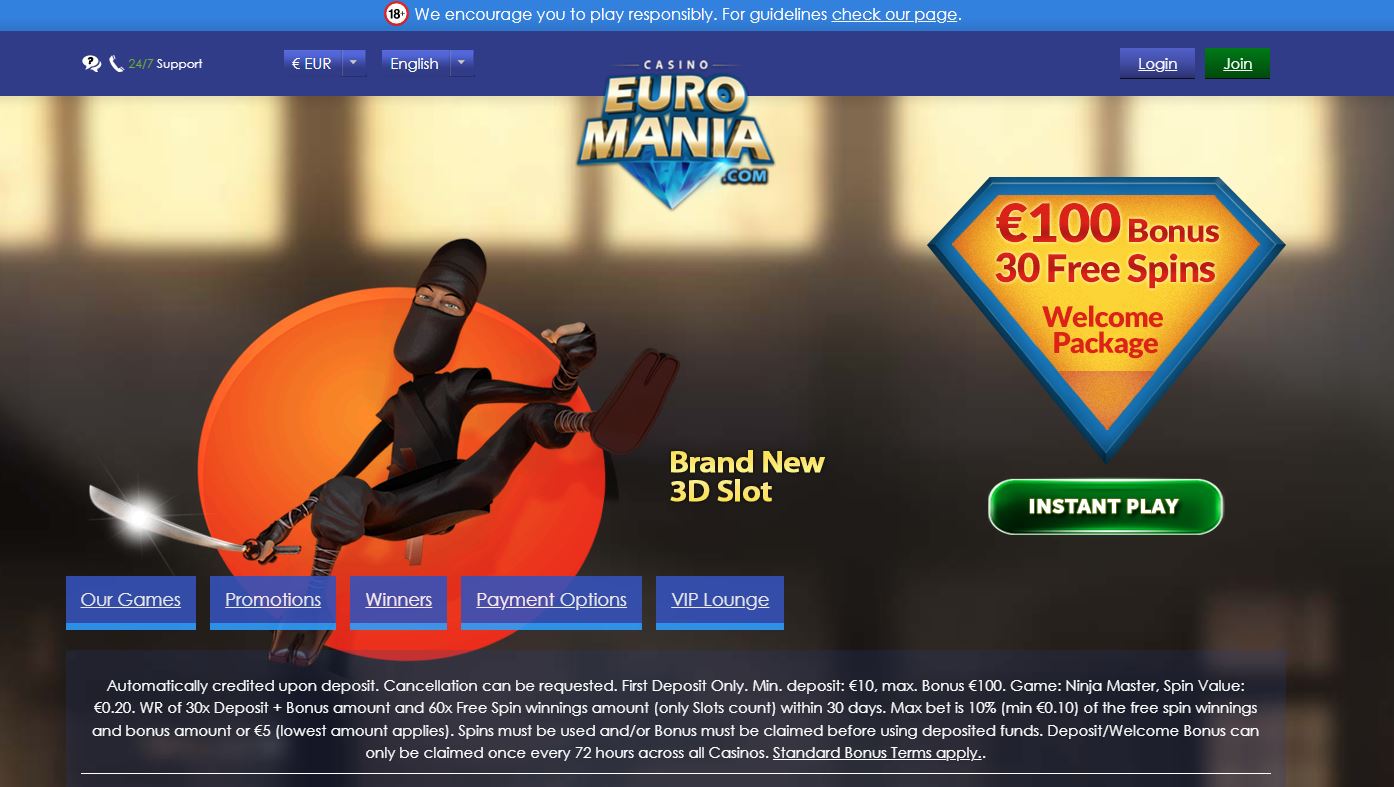Go to the Winners tab
Viewport: 1394px width, 787px height.
(x=398, y=601)
